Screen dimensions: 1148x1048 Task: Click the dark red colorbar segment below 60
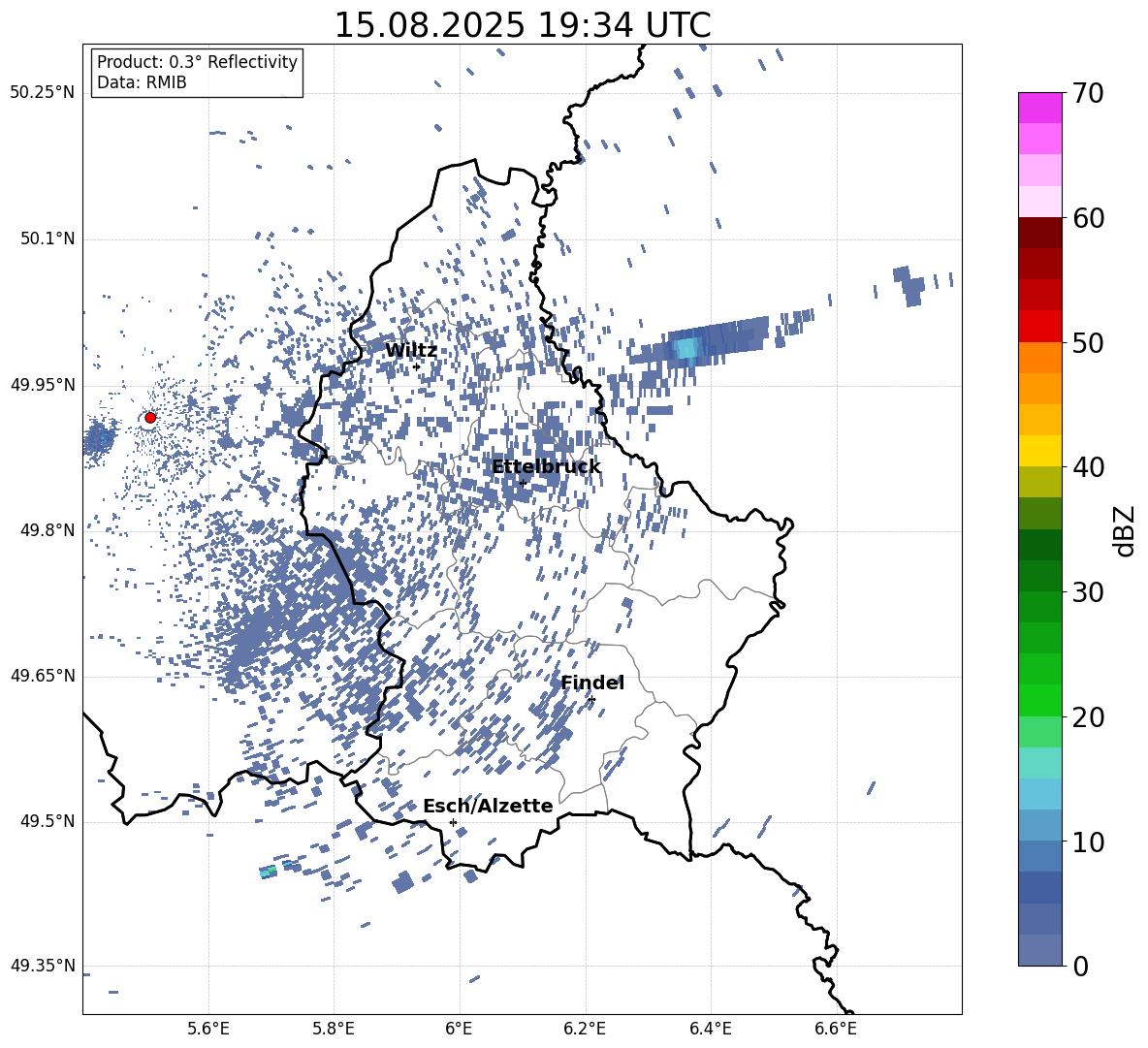click(x=1039, y=233)
